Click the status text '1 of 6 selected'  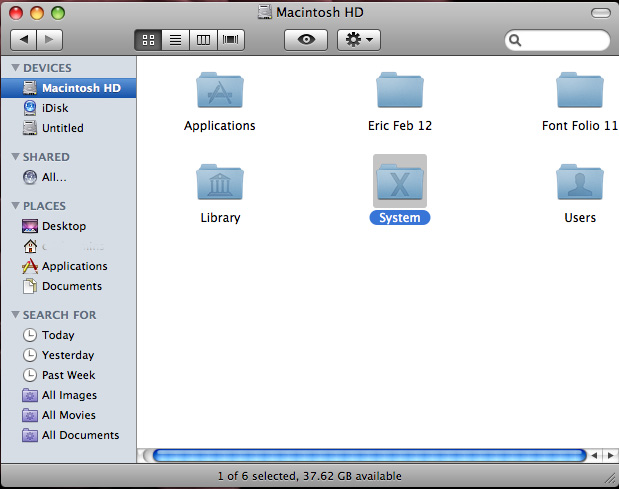257,476
